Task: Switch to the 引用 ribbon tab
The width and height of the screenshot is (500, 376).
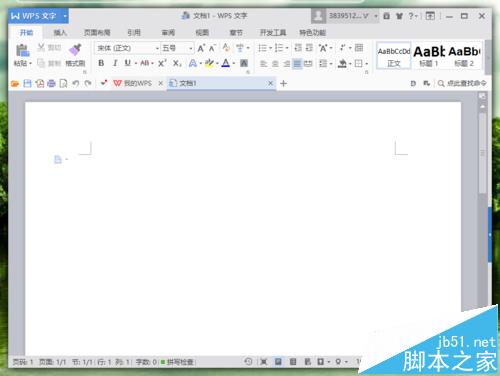Action: point(134,32)
